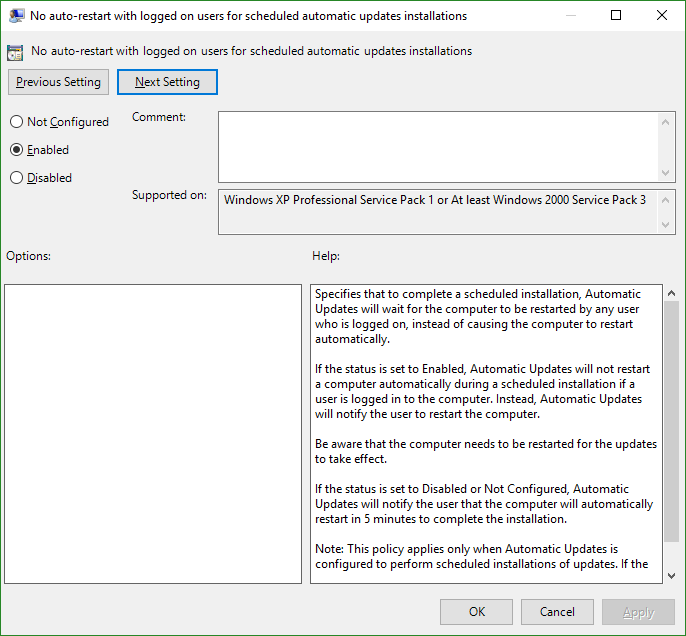Click Supported on scroll up arrow

(x=665, y=200)
